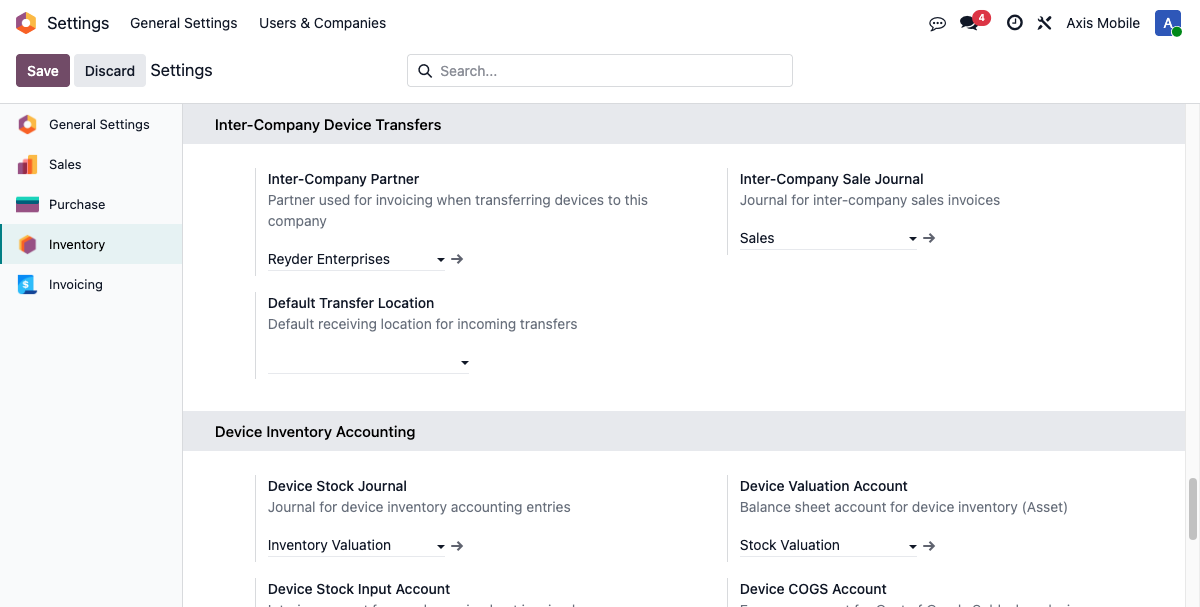Open the developer tools icon
The image size is (1200, 607).
pyautogui.click(x=1044, y=23)
